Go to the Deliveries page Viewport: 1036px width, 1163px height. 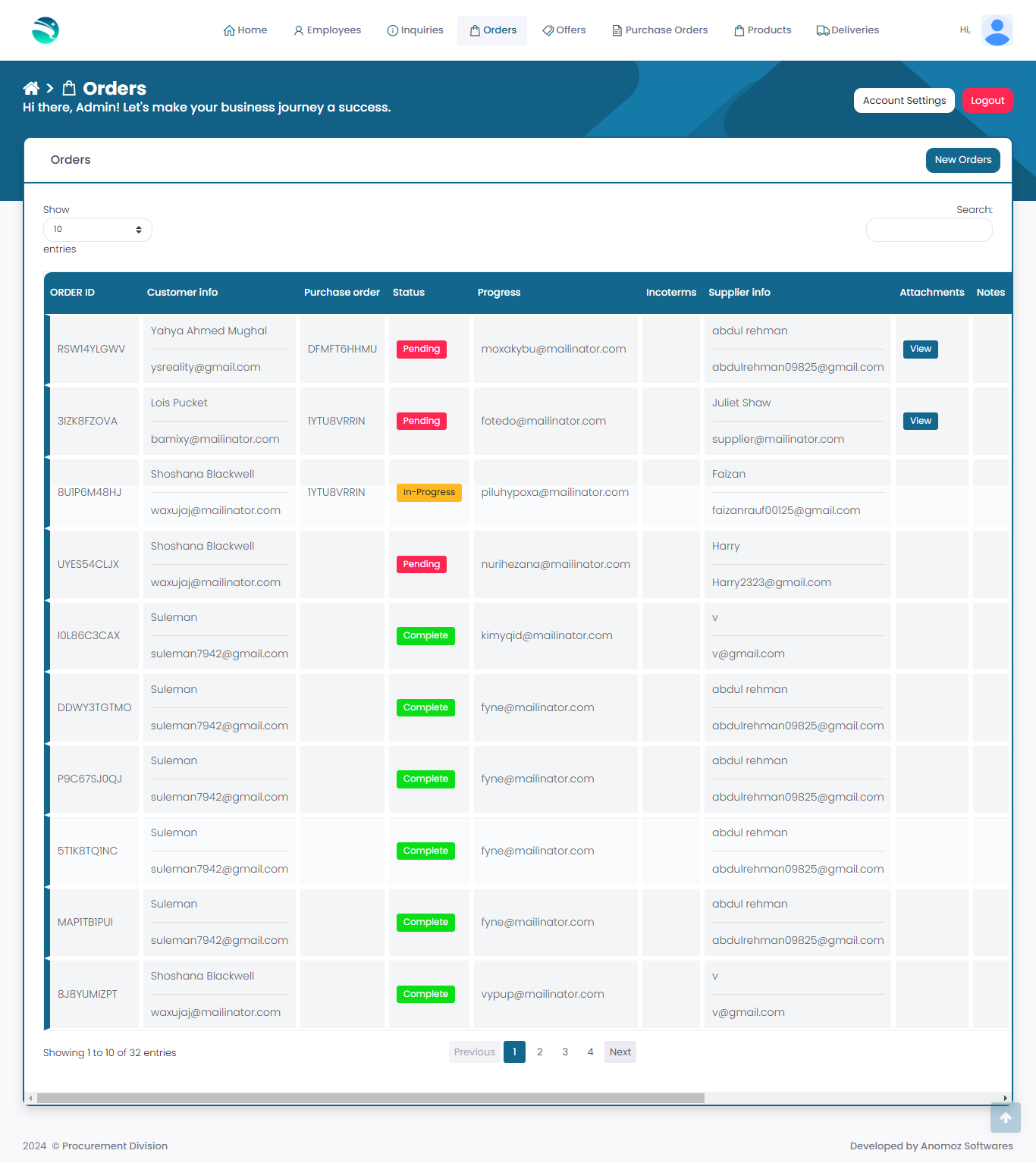tap(847, 30)
